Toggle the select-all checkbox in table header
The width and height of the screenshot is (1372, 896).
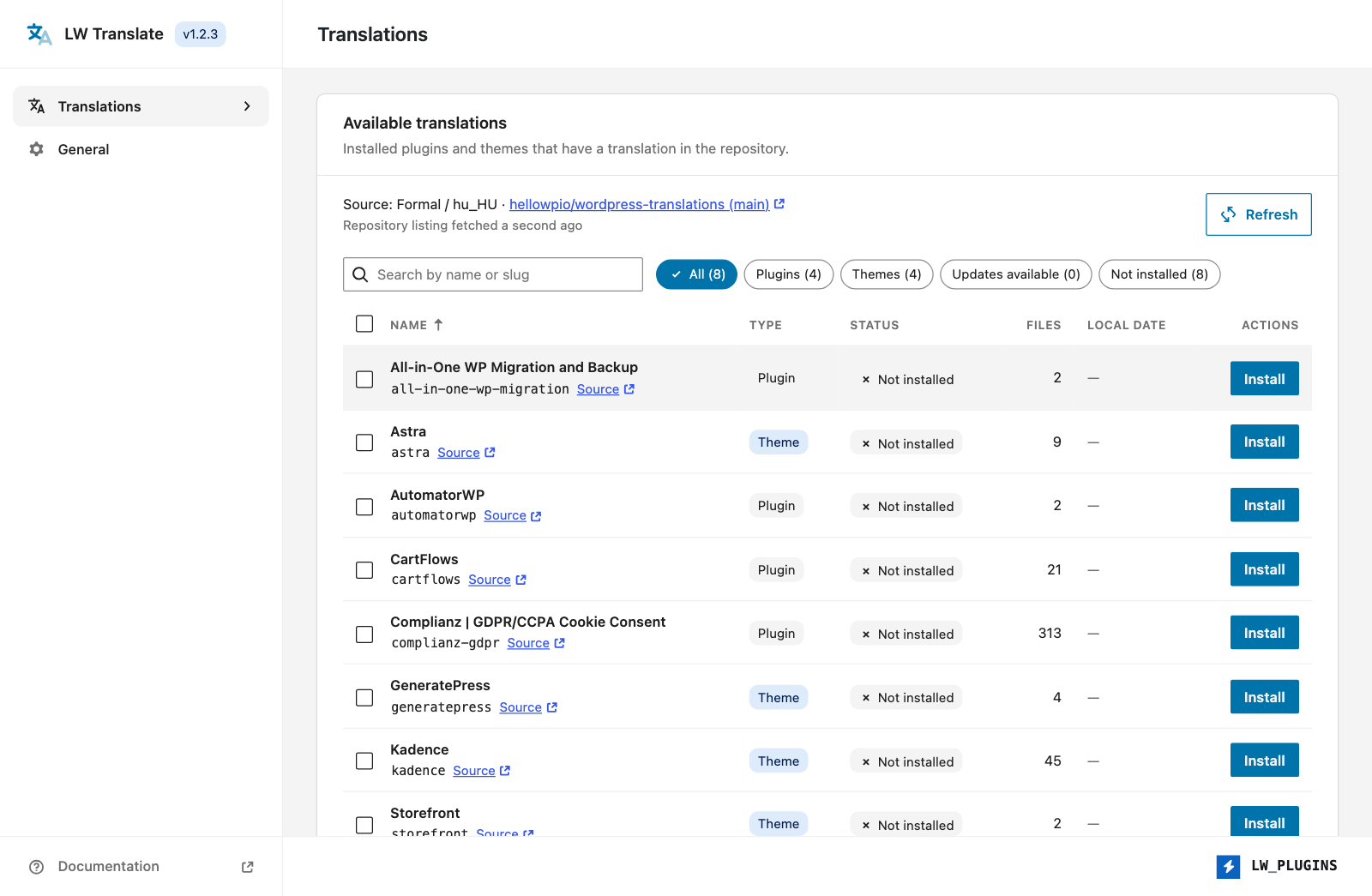click(x=364, y=324)
